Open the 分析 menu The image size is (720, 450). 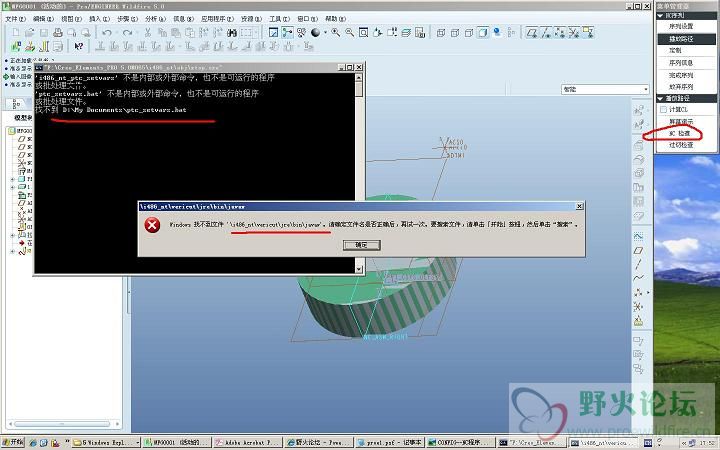tap(155, 19)
